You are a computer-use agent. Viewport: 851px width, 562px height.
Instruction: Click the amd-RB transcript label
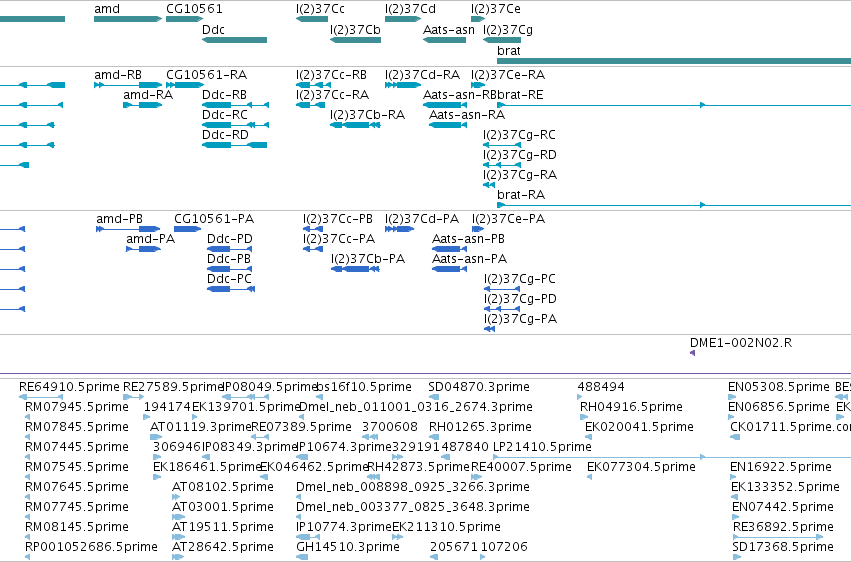click(118, 74)
